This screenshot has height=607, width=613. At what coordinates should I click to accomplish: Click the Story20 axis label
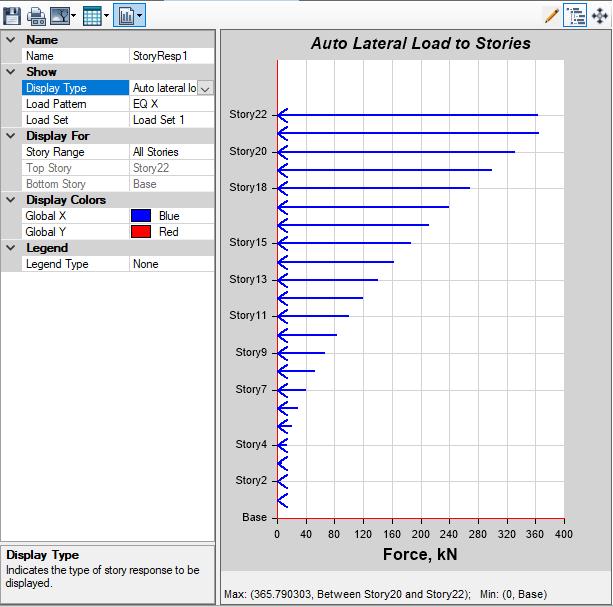click(x=248, y=151)
